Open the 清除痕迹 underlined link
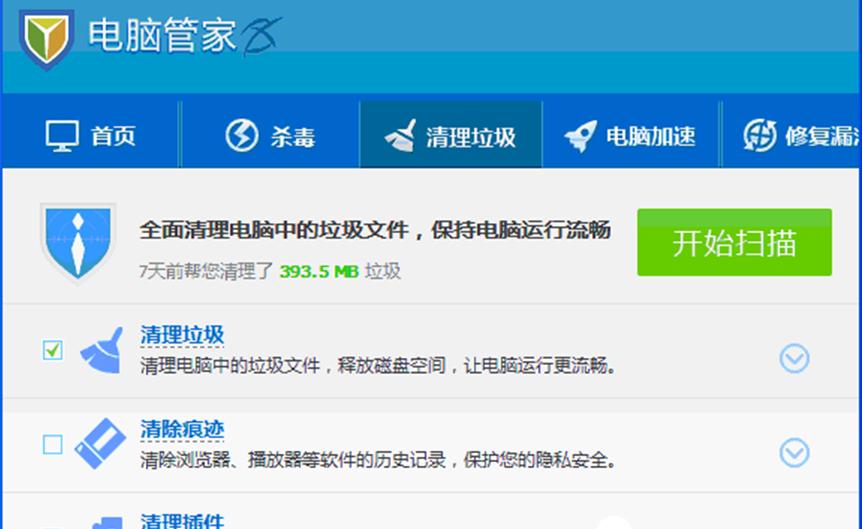 (182, 429)
